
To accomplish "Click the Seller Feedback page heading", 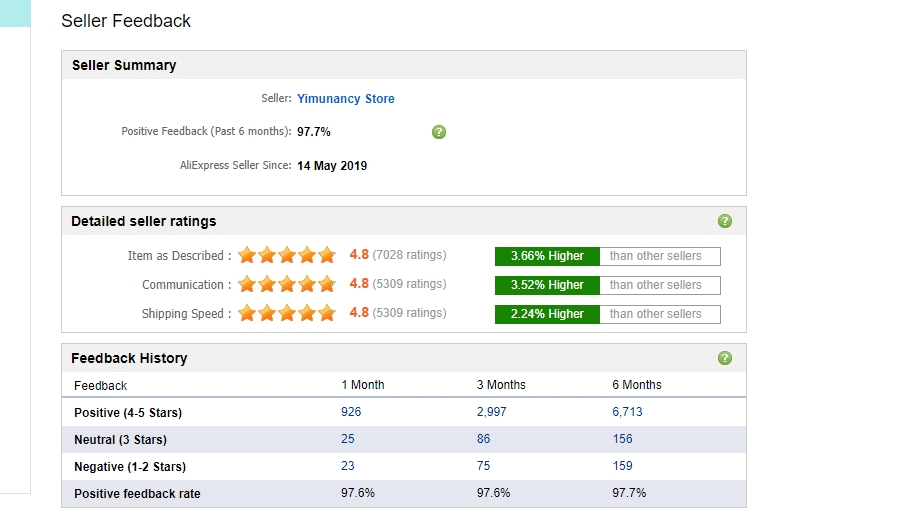I will [x=126, y=21].
